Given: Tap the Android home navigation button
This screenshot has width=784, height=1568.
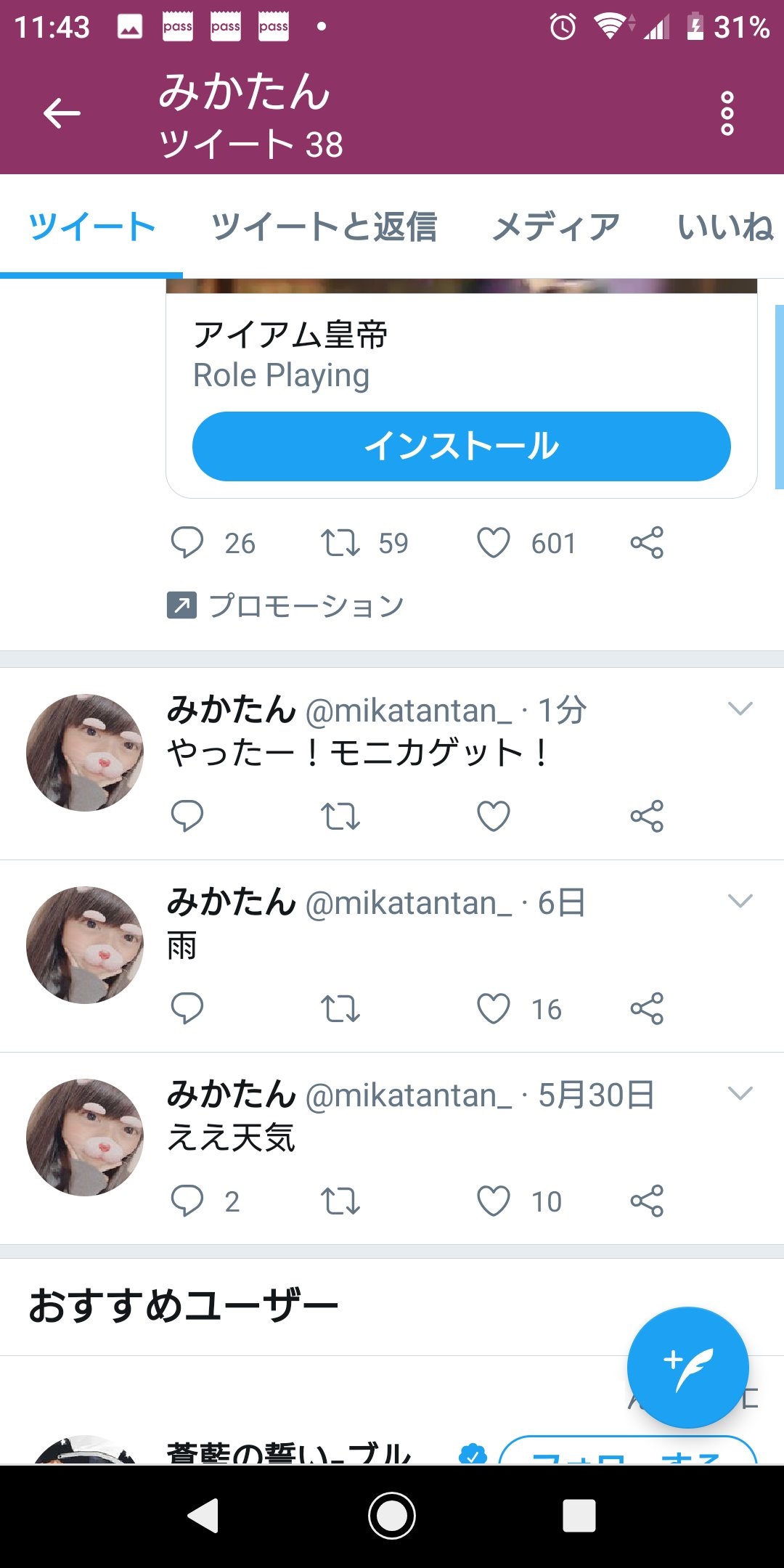Looking at the screenshot, I should [x=392, y=1516].
